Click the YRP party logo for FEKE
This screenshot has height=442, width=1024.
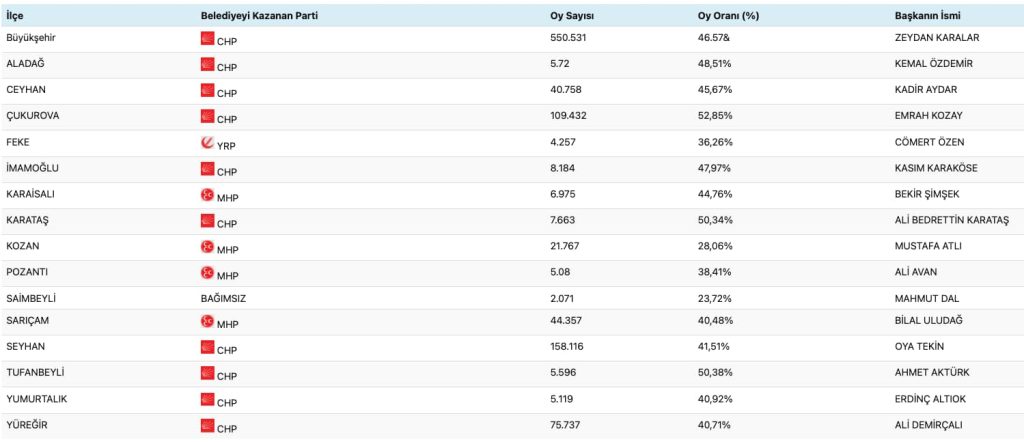[x=208, y=142]
